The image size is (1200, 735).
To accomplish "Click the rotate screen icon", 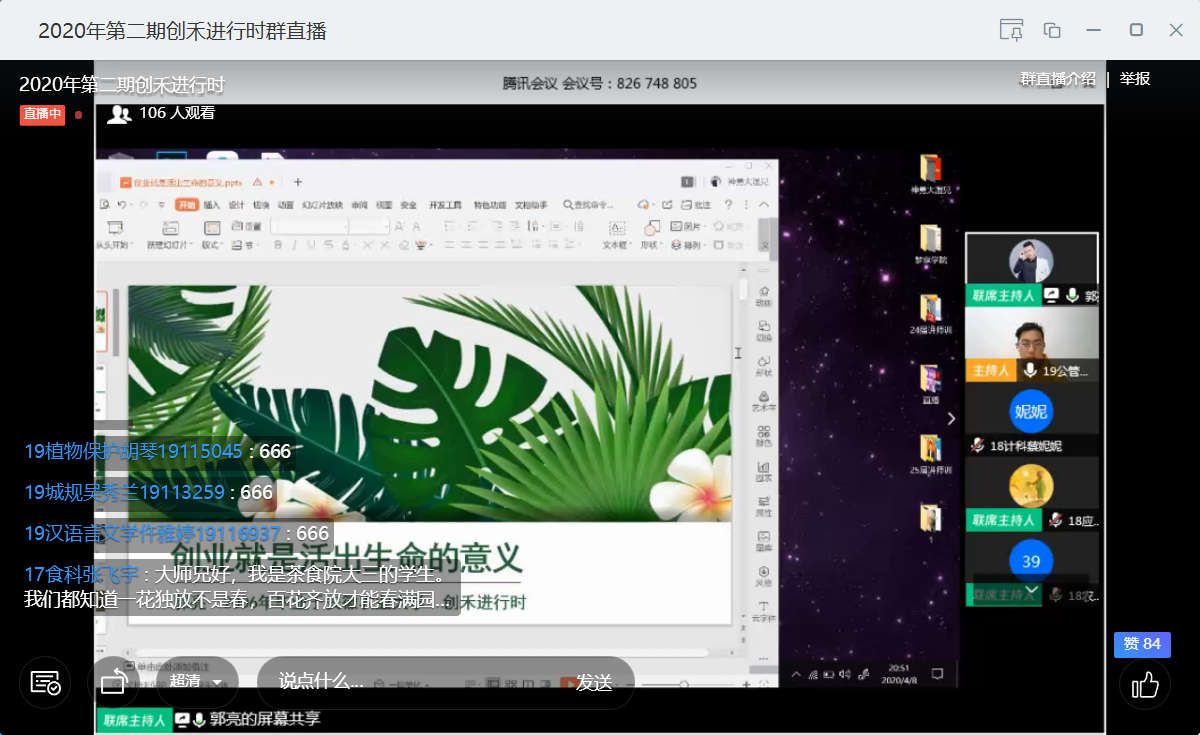I will 113,682.
